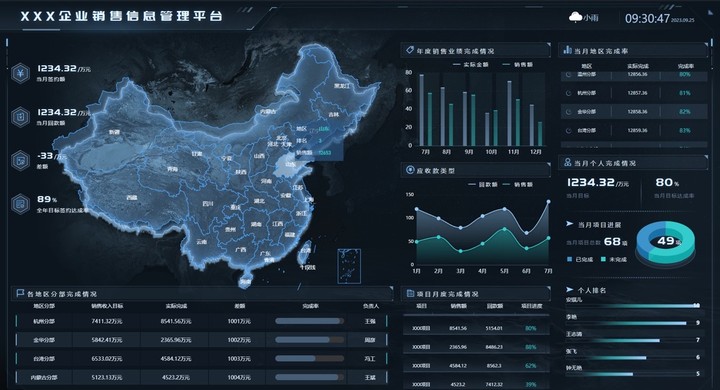
Task: Click the 当月项目总数 68 value
Action: [613, 241]
